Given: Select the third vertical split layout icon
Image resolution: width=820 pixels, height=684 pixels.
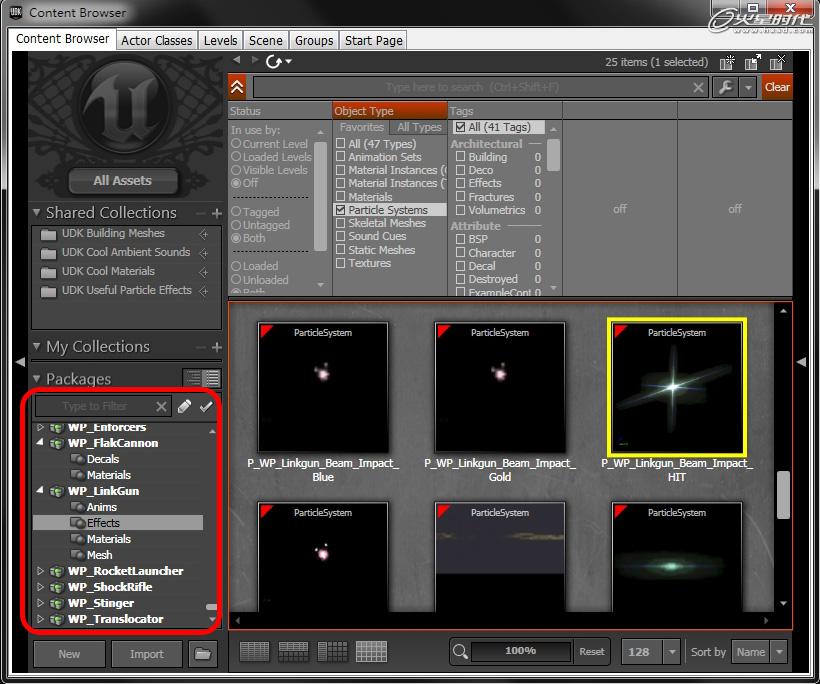Looking at the screenshot, I should click(x=333, y=652).
